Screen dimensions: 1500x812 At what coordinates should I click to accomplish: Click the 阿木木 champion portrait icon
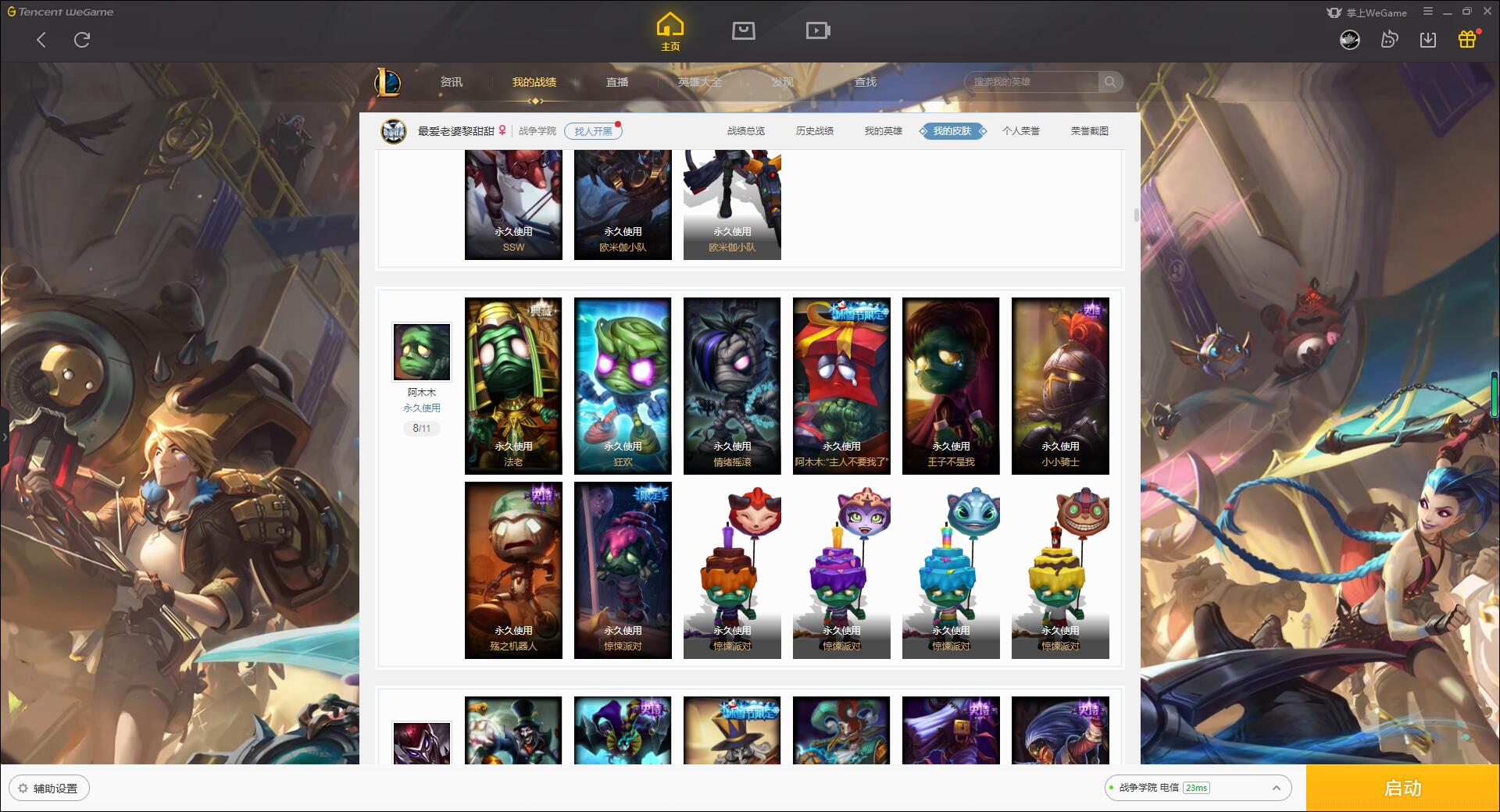pos(422,352)
